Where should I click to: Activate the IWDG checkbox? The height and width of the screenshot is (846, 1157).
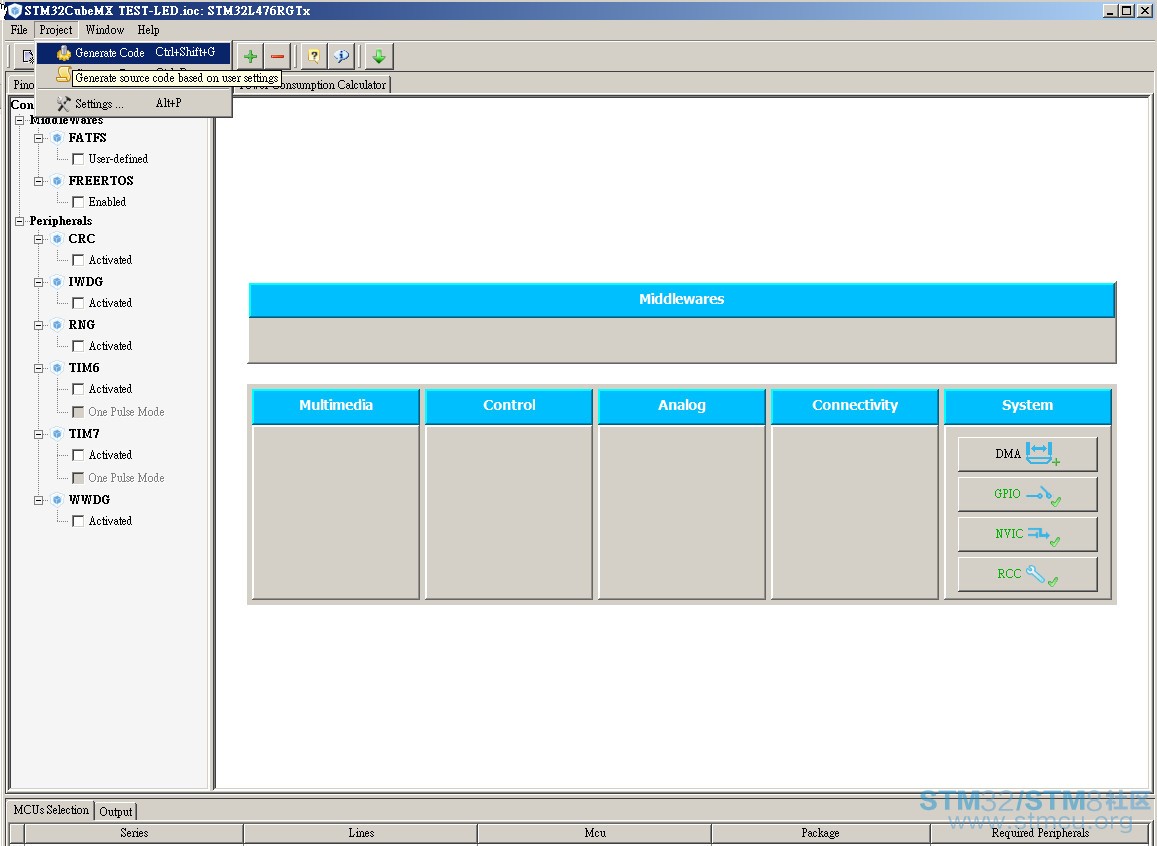[x=78, y=303]
